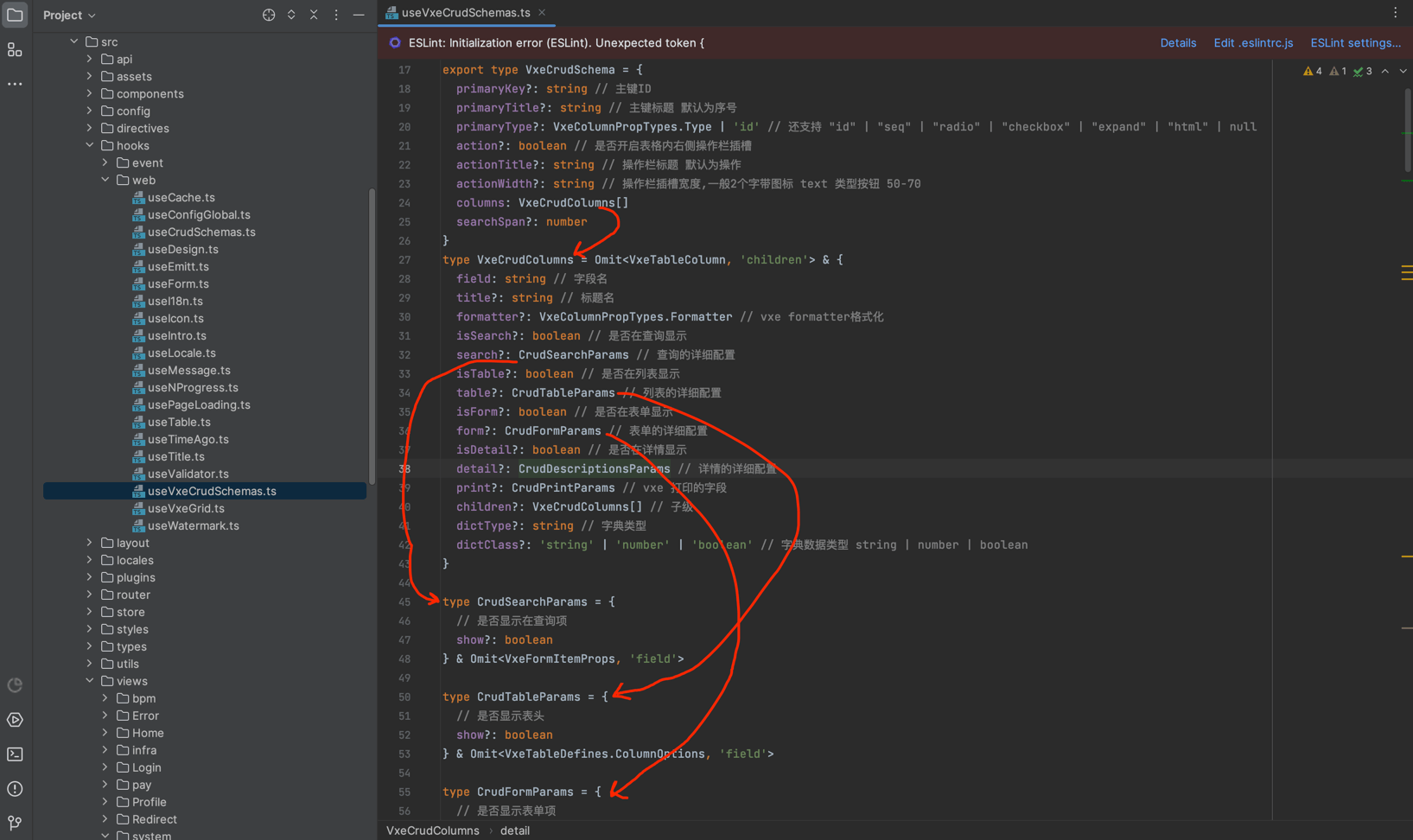Hide the Project tool window
Image resolution: width=1413 pixels, height=840 pixels.
359,15
